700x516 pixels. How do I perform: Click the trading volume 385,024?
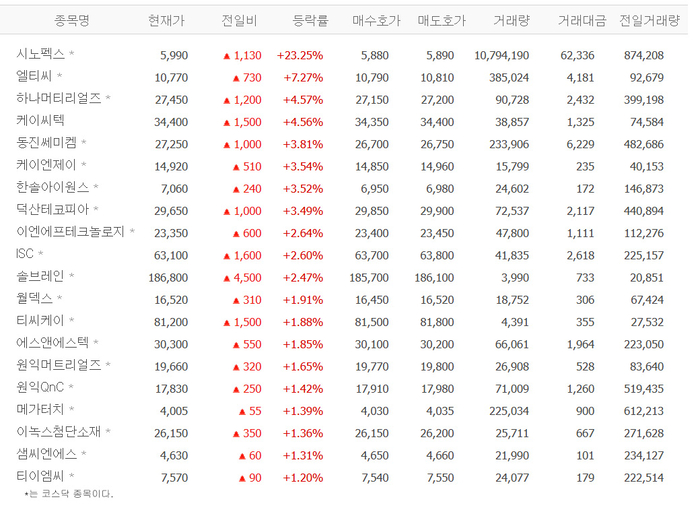[509, 78]
